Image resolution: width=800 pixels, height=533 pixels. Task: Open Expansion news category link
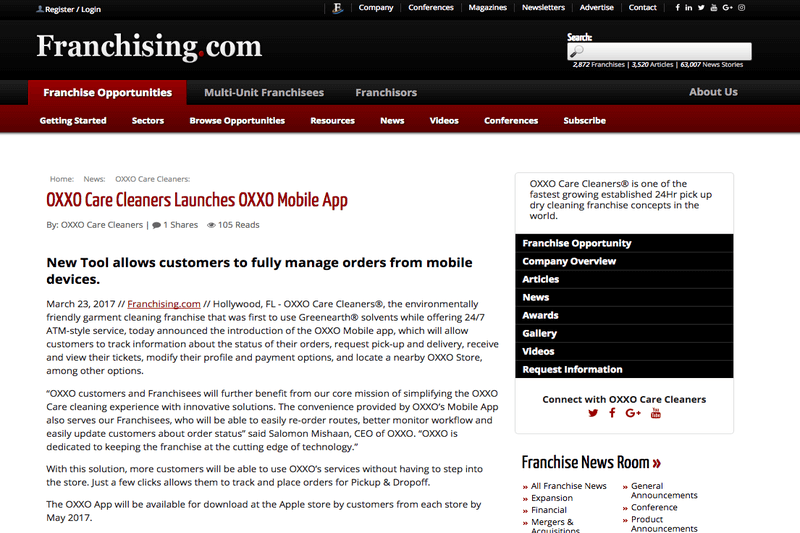(x=552, y=498)
